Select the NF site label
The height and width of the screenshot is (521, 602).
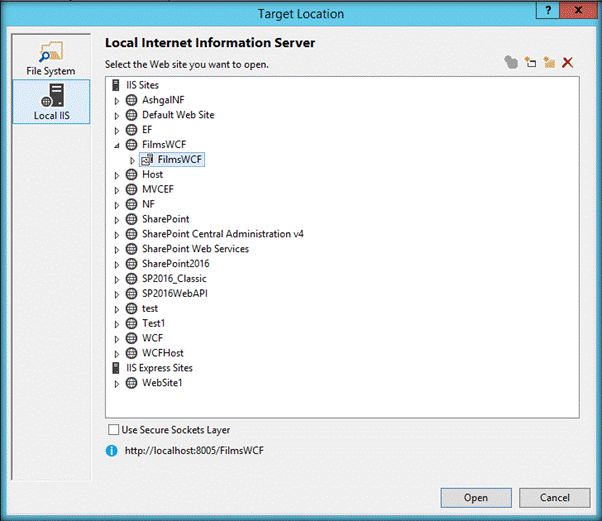(x=148, y=204)
